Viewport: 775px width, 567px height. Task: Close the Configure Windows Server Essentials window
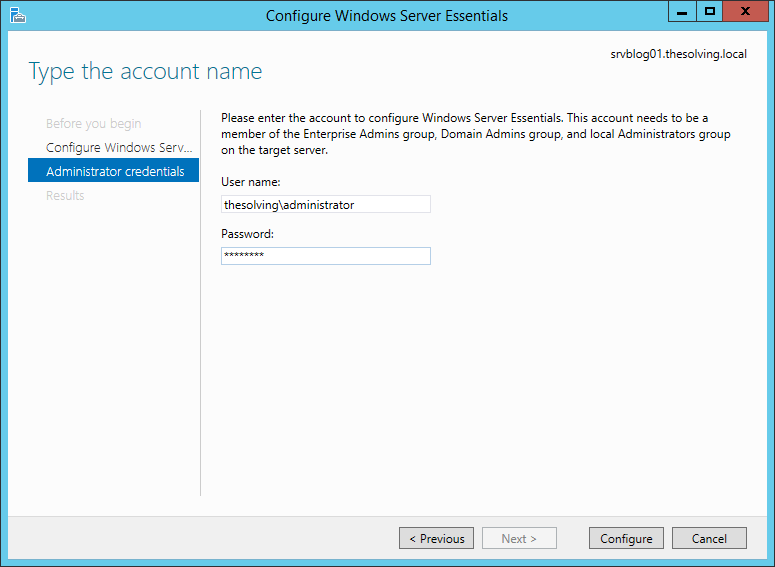tap(745, 11)
